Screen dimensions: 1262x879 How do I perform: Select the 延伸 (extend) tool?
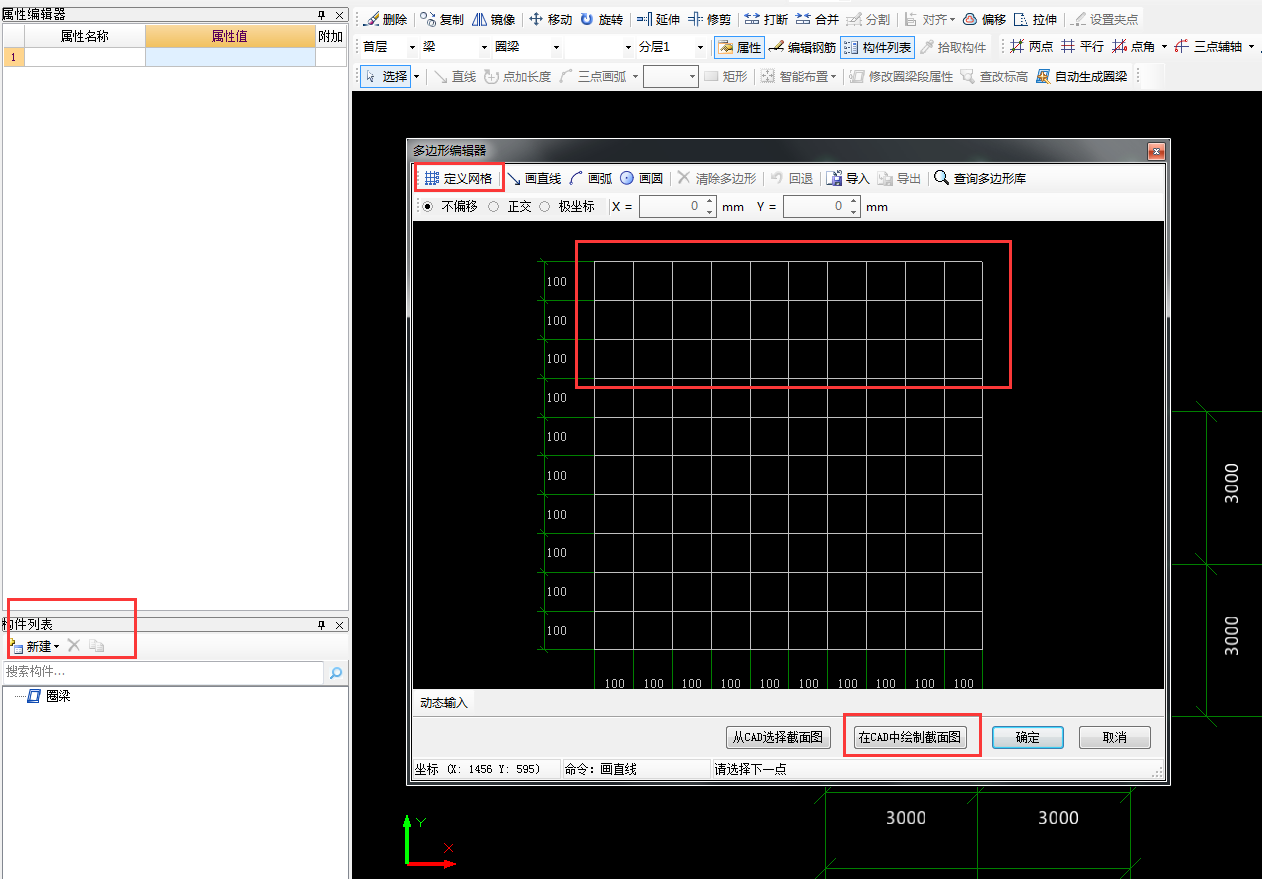point(658,19)
